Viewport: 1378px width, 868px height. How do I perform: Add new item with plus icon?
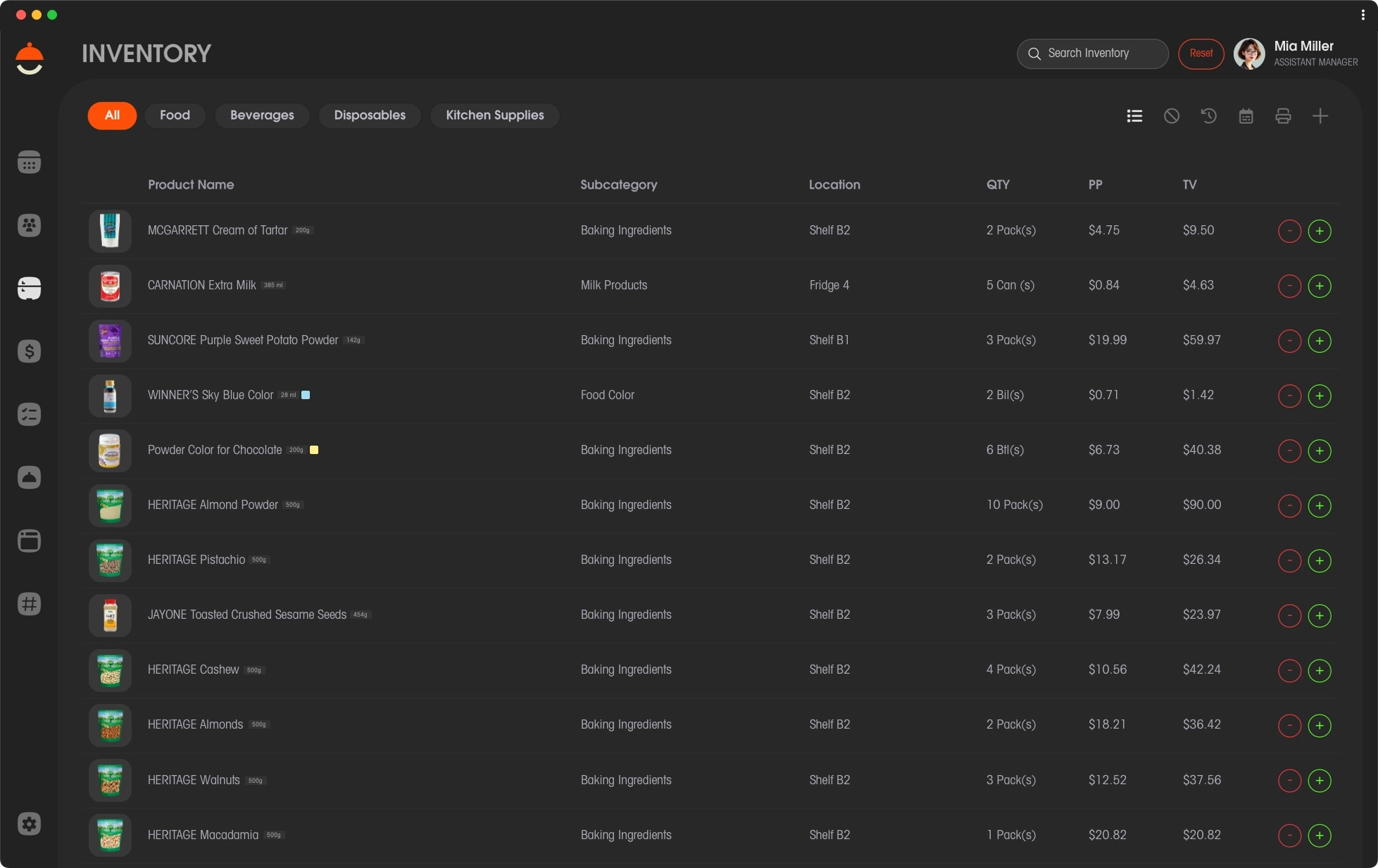1320,116
